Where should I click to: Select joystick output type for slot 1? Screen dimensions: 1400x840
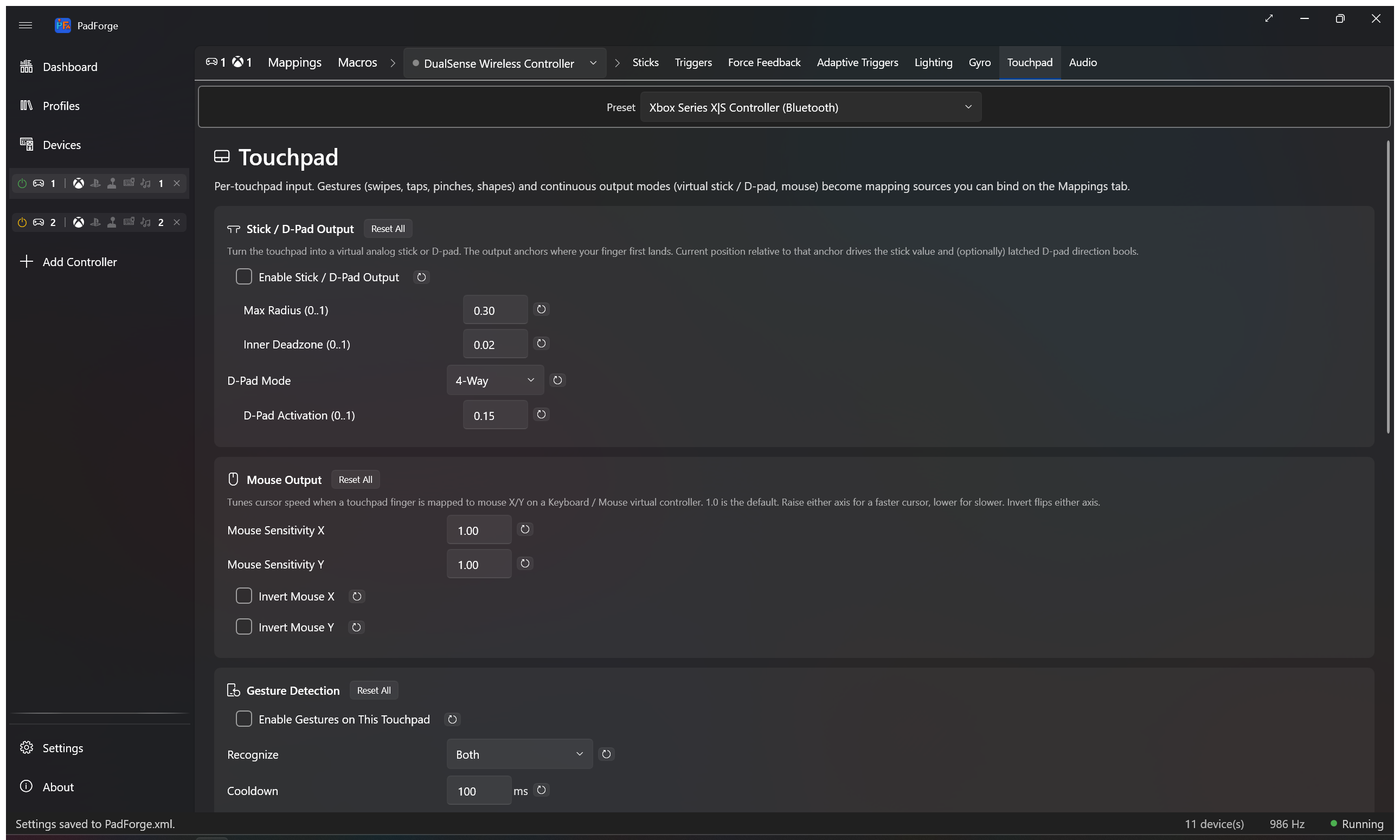(112, 183)
